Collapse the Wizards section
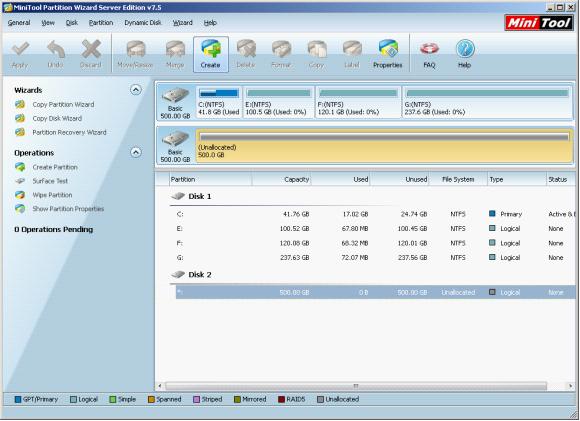The image size is (580, 421). coord(136,90)
